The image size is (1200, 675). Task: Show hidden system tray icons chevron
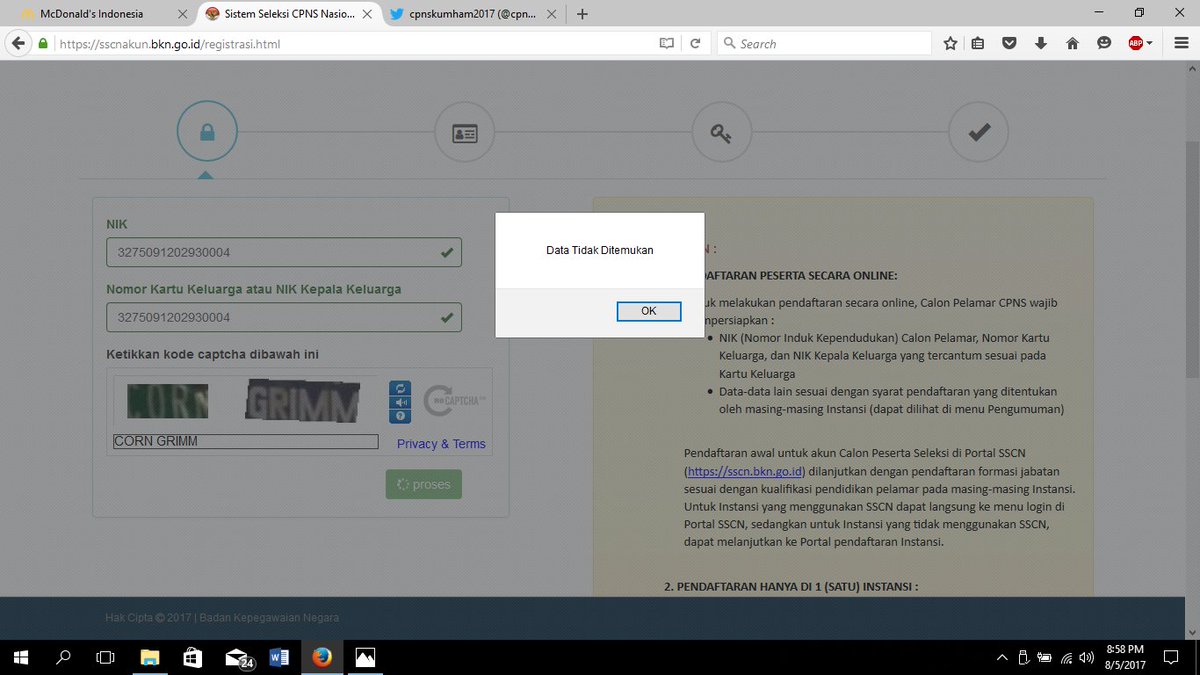[x=1003, y=657]
